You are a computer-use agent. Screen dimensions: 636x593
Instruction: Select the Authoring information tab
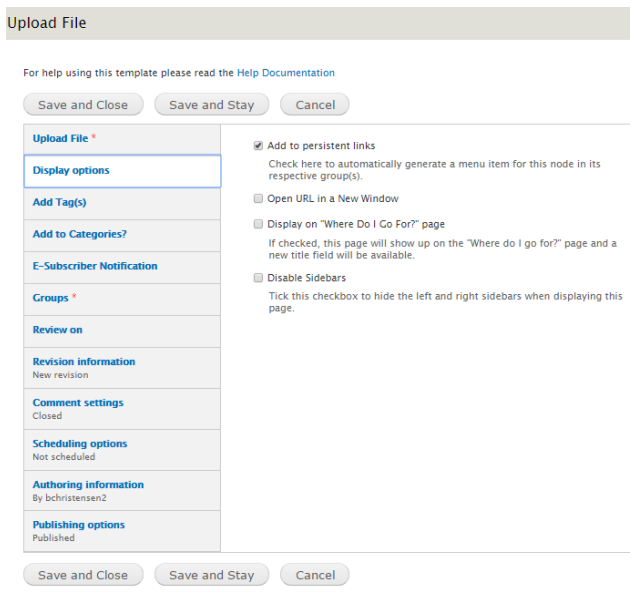tap(122, 490)
